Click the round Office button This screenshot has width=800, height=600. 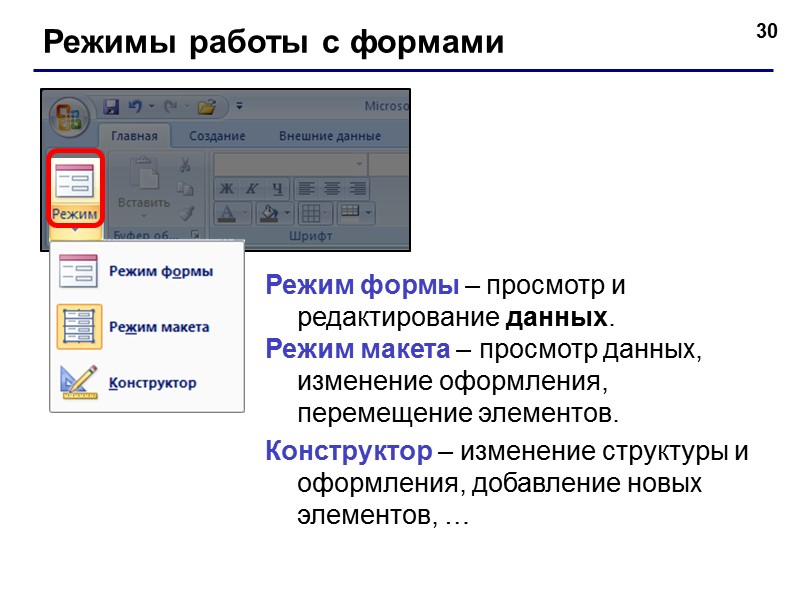(x=69, y=117)
